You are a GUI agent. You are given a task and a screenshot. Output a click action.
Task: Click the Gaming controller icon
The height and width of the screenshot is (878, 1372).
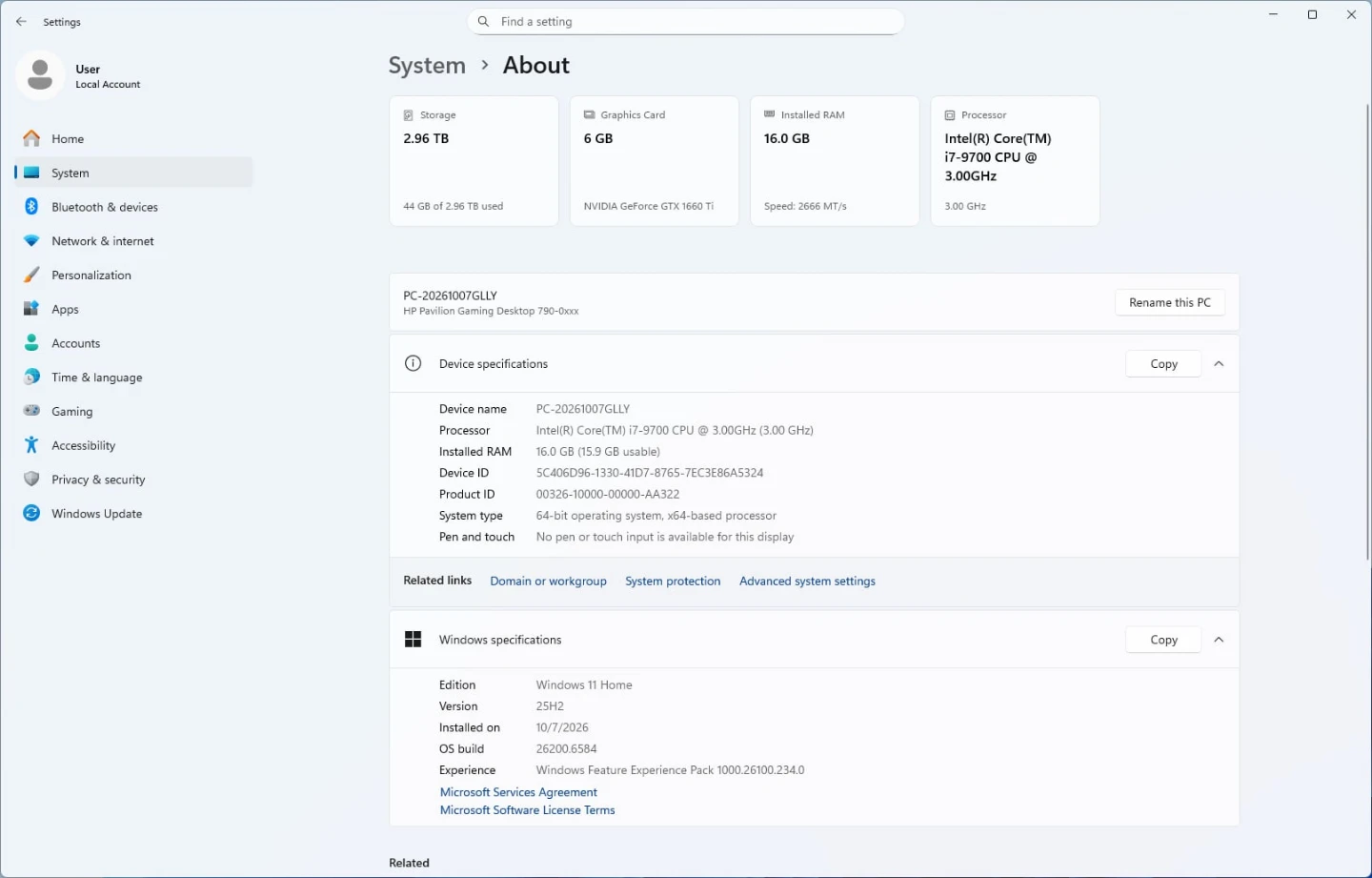click(31, 411)
